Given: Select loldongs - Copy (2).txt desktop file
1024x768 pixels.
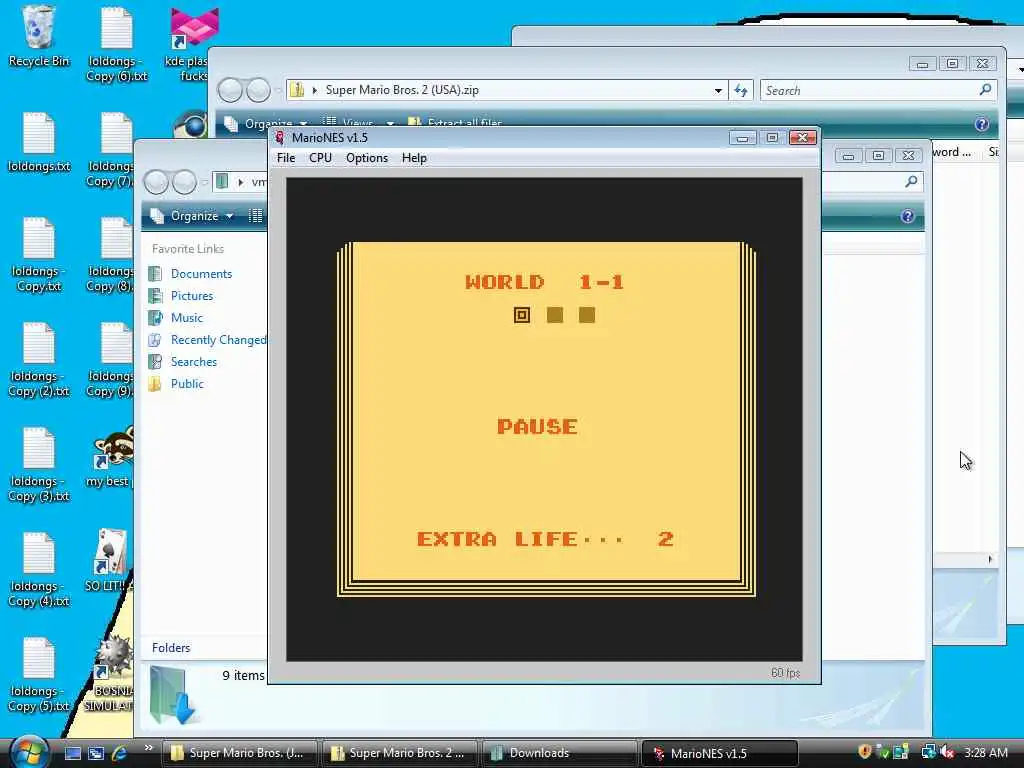Looking at the screenshot, I should pyautogui.click(x=39, y=360).
